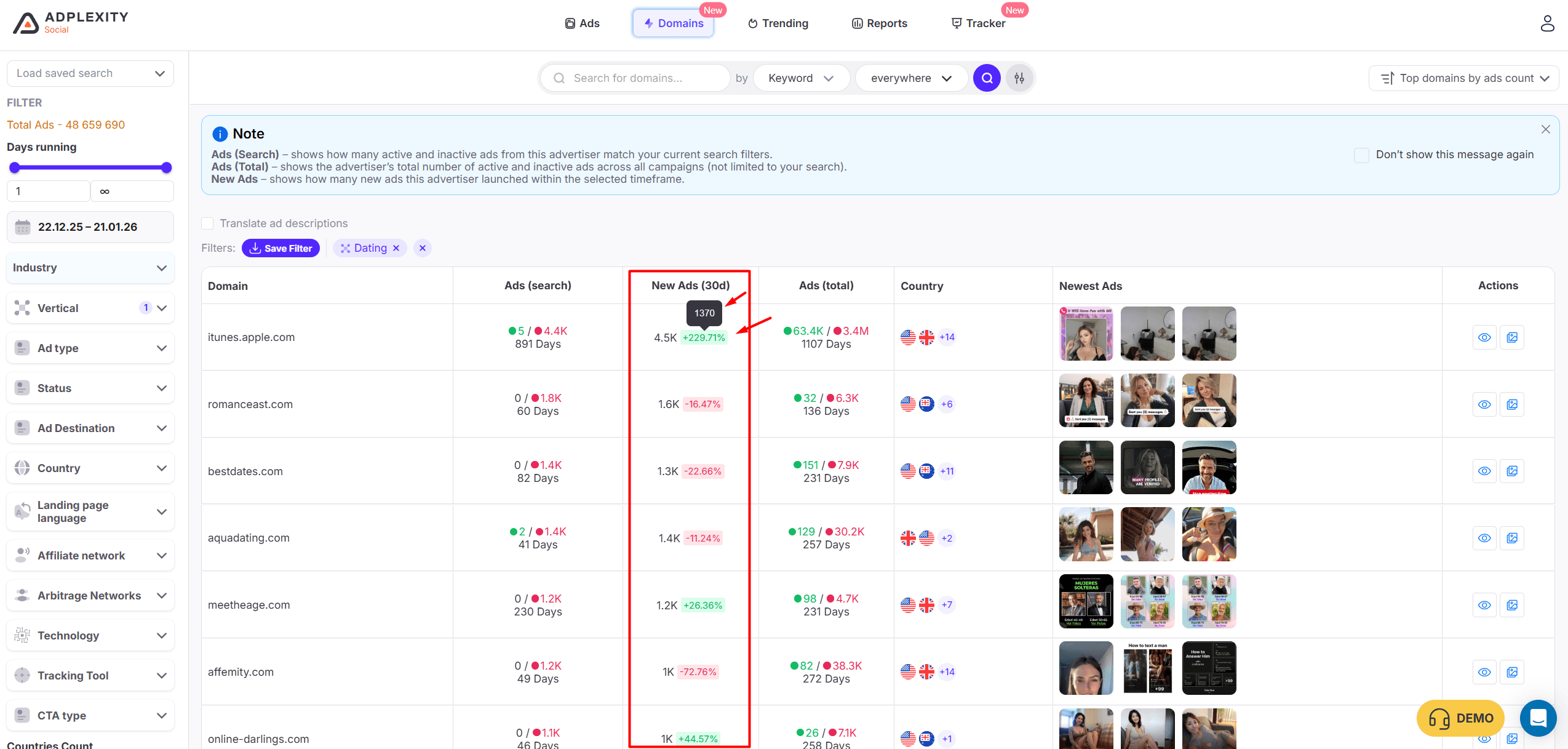Open the Reports tab
This screenshot has height=749, width=1568.
click(879, 23)
